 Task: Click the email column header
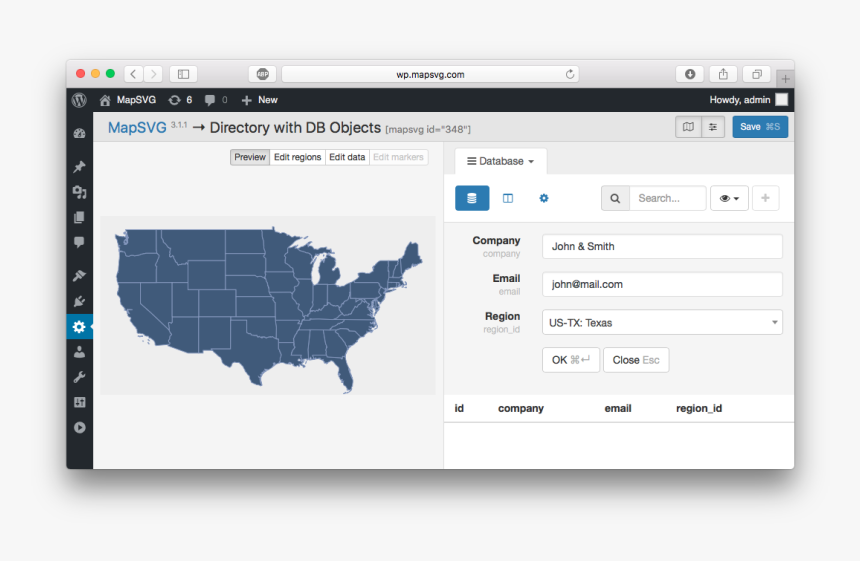click(x=618, y=409)
